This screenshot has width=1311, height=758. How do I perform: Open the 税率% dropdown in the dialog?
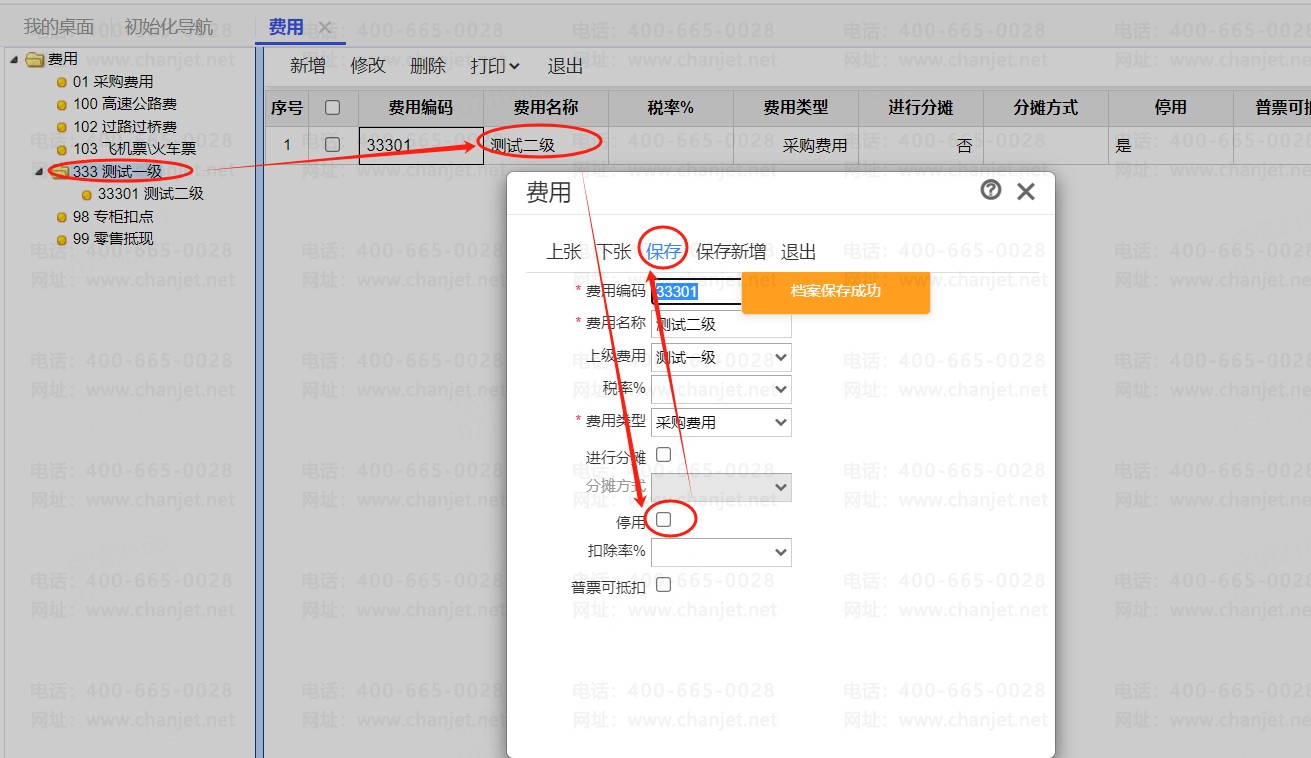(721, 389)
